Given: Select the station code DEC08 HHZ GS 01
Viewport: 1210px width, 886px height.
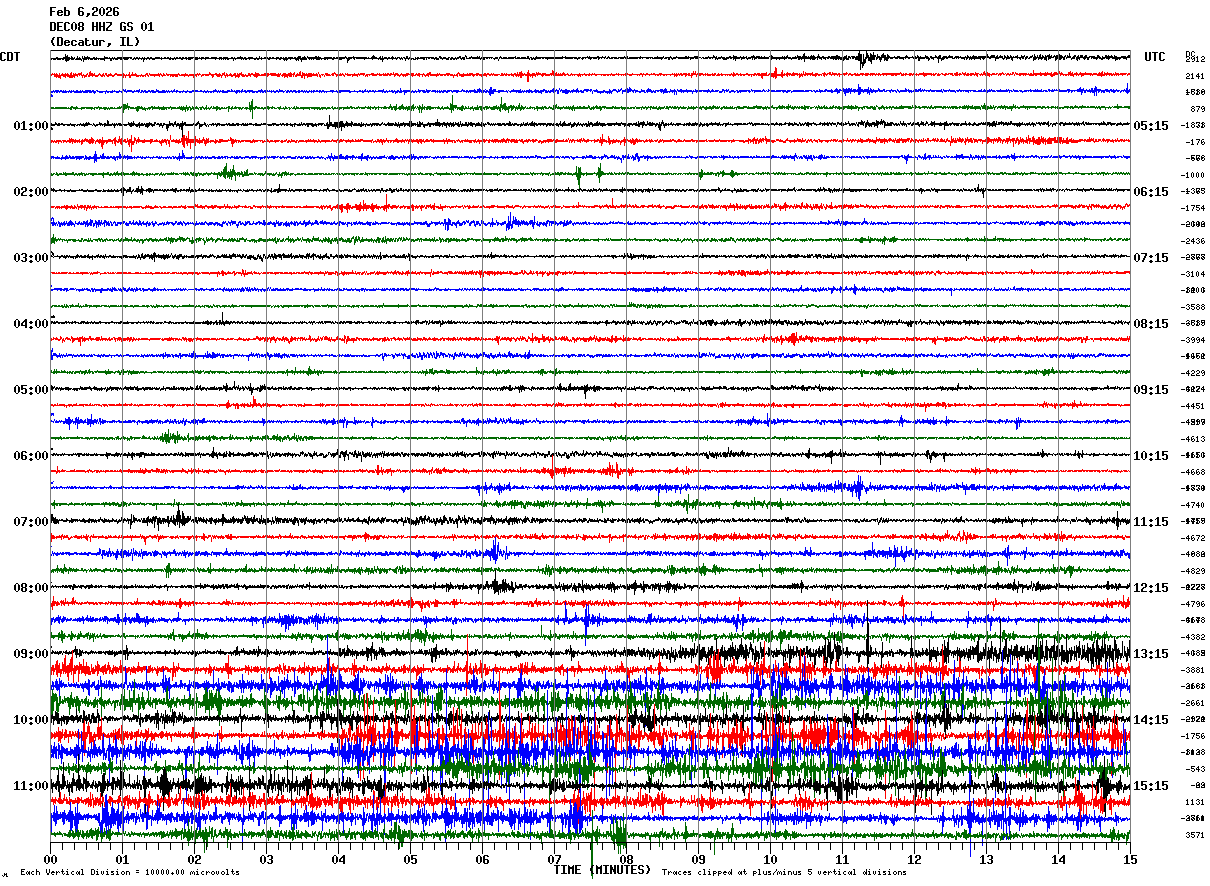Looking at the screenshot, I should click(x=101, y=27).
